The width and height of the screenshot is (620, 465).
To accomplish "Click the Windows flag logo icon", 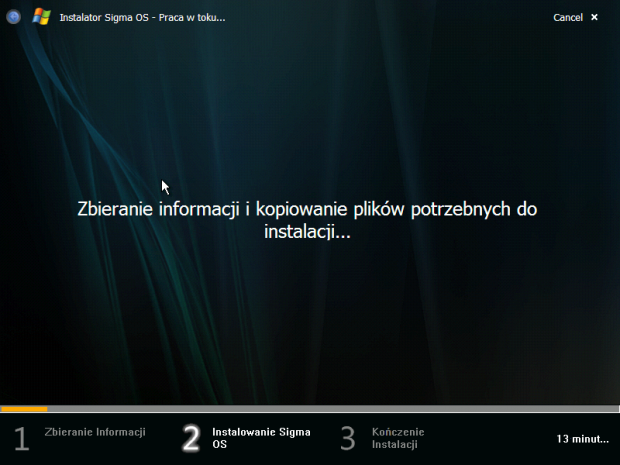I will pyautogui.click(x=42, y=17).
